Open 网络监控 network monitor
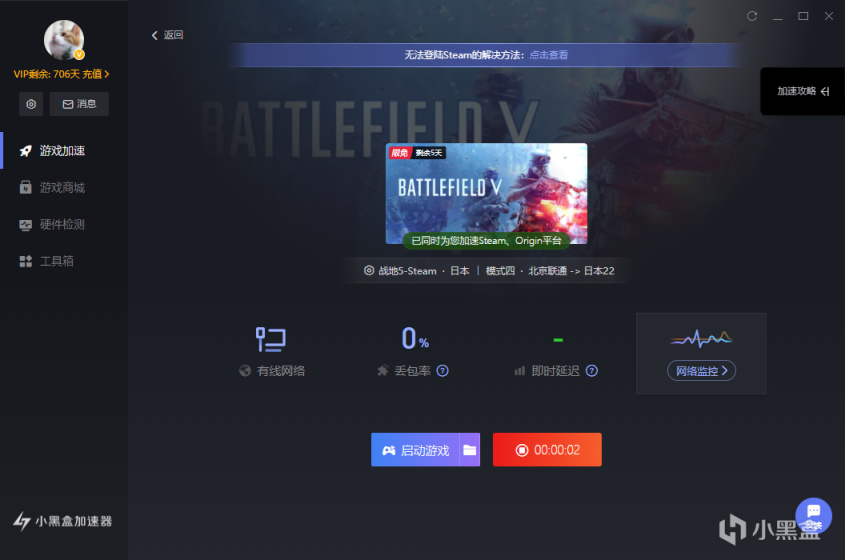 coord(701,371)
